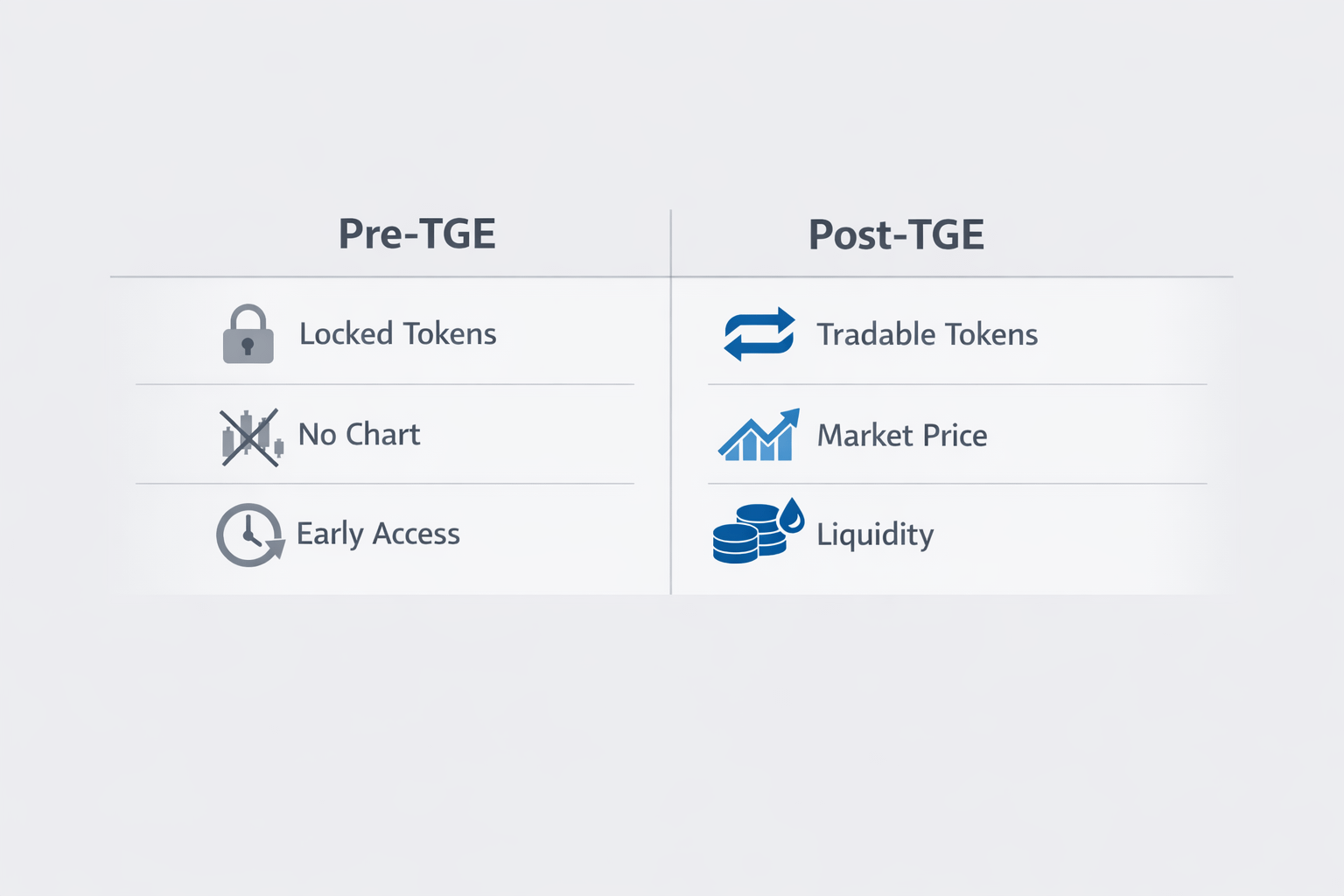Click the crossed-out candlestick chart icon
The width and height of the screenshot is (1344, 896).
251,436
